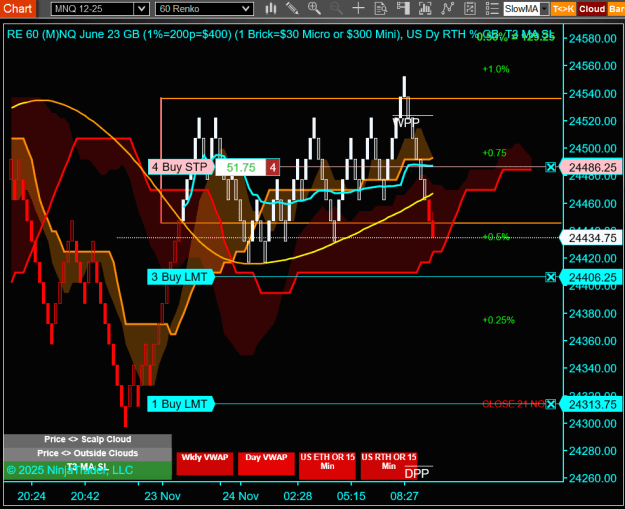Cancel the 4 Buy STP order at 24486.25
The image size is (625, 509).
[550, 167]
